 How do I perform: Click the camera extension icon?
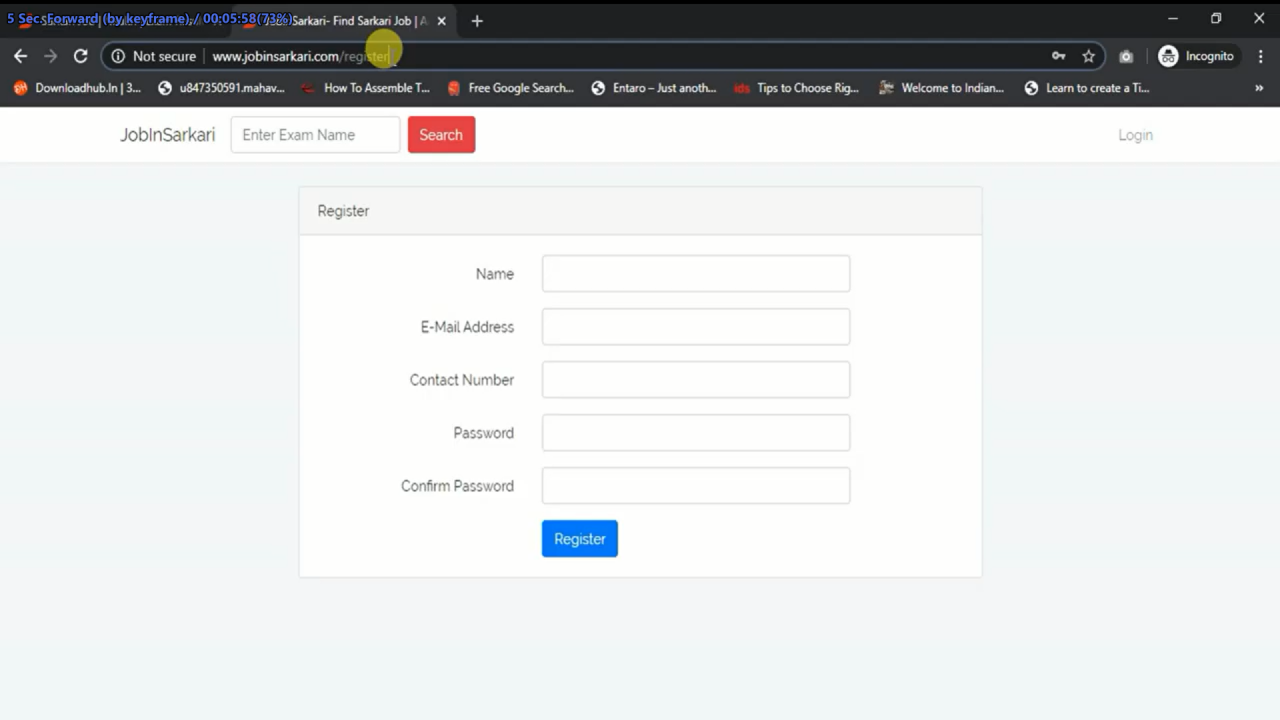click(1126, 56)
